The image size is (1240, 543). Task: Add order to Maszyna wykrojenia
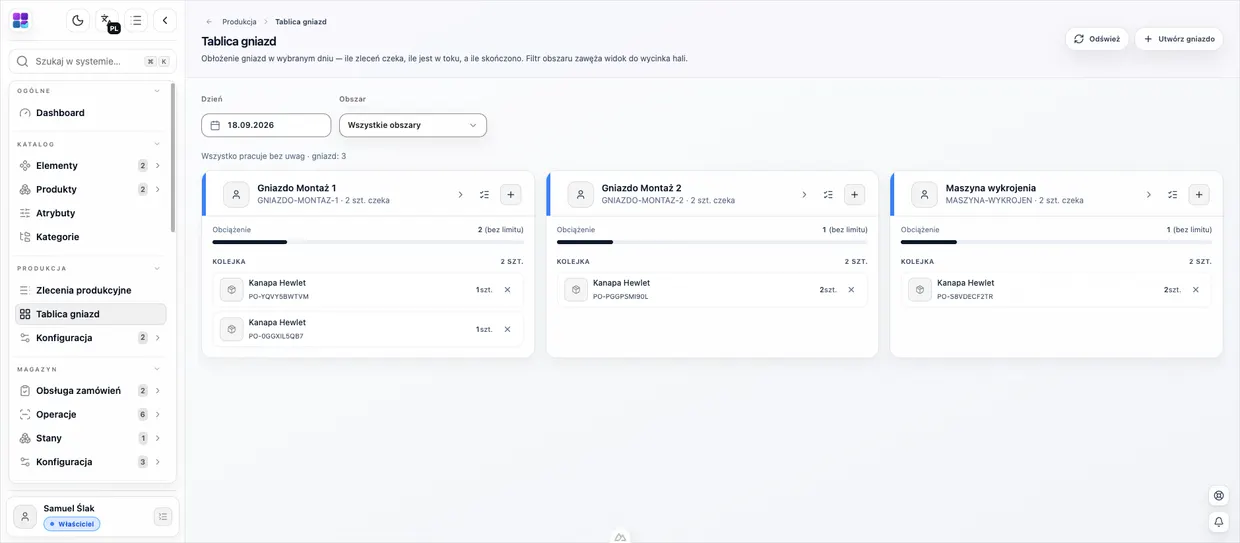point(1199,195)
